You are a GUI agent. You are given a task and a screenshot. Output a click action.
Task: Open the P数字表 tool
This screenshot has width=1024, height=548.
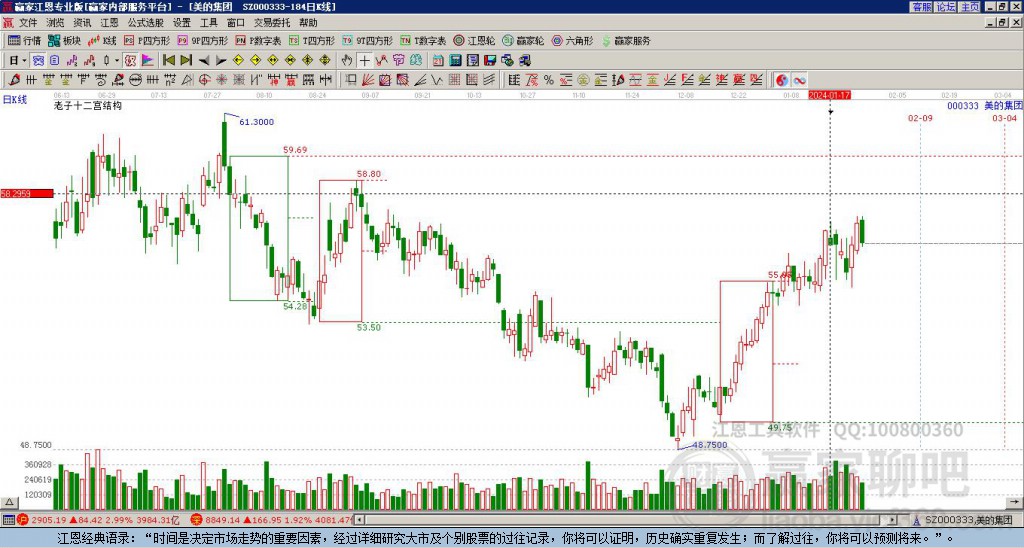click(259, 40)
